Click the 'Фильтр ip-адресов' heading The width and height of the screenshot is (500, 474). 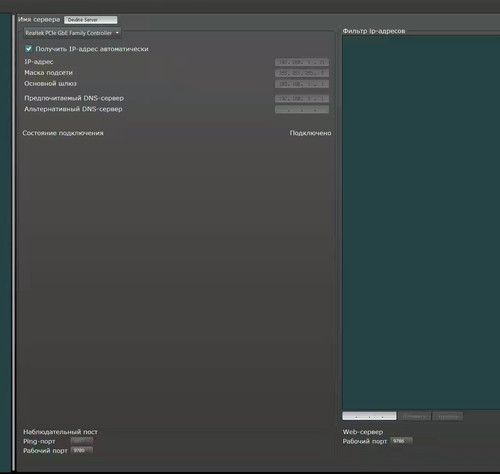(x=374, y=31)
